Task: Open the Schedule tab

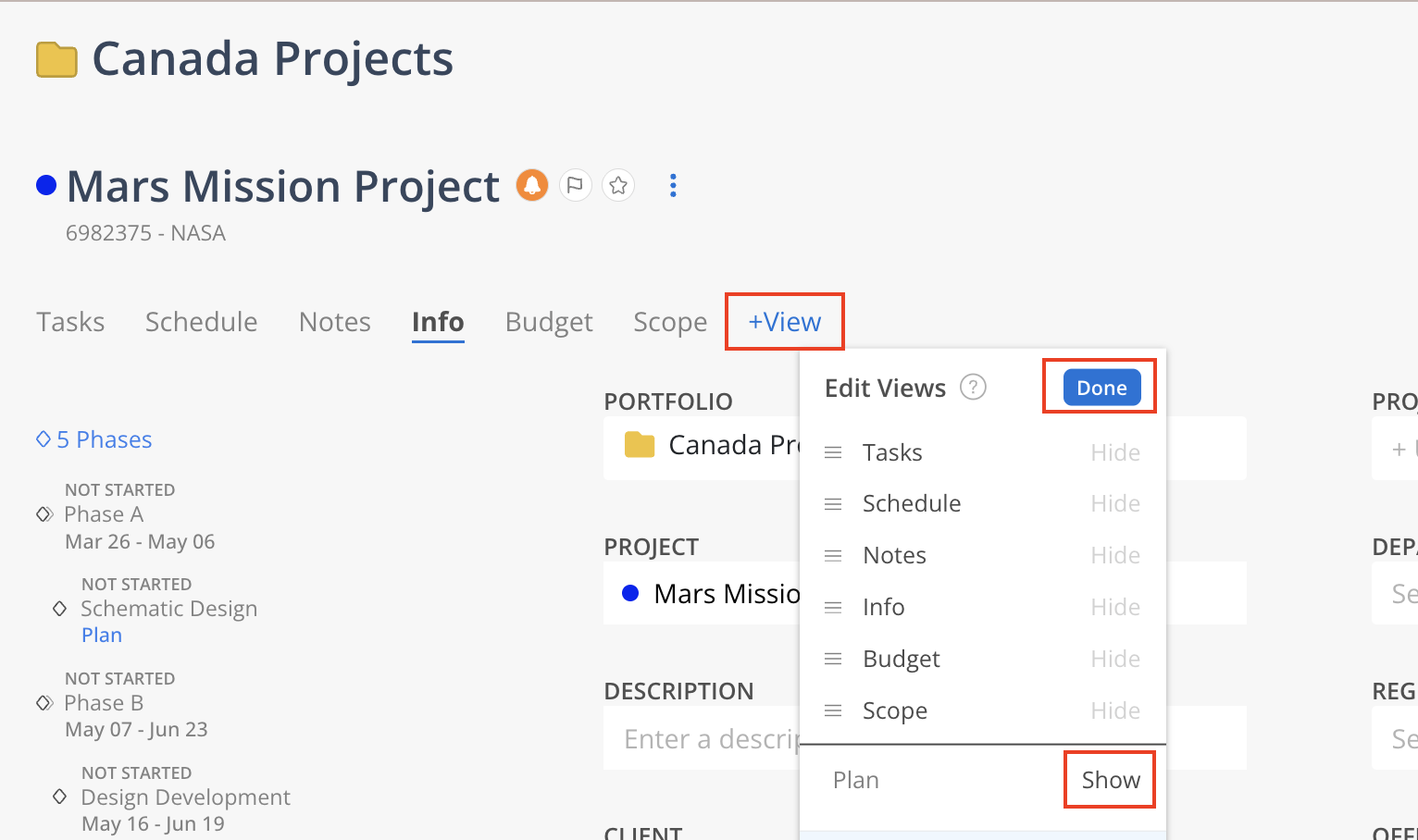Action: [x=201, y=322]
